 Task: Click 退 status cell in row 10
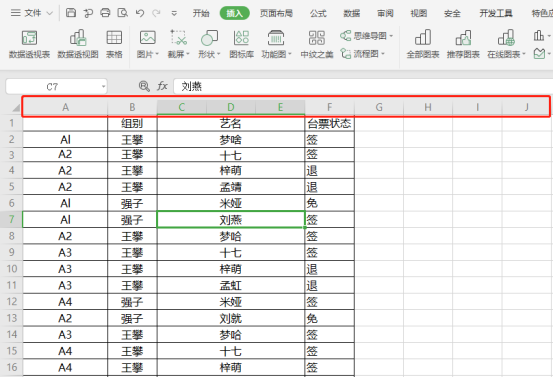coord(329,269)
